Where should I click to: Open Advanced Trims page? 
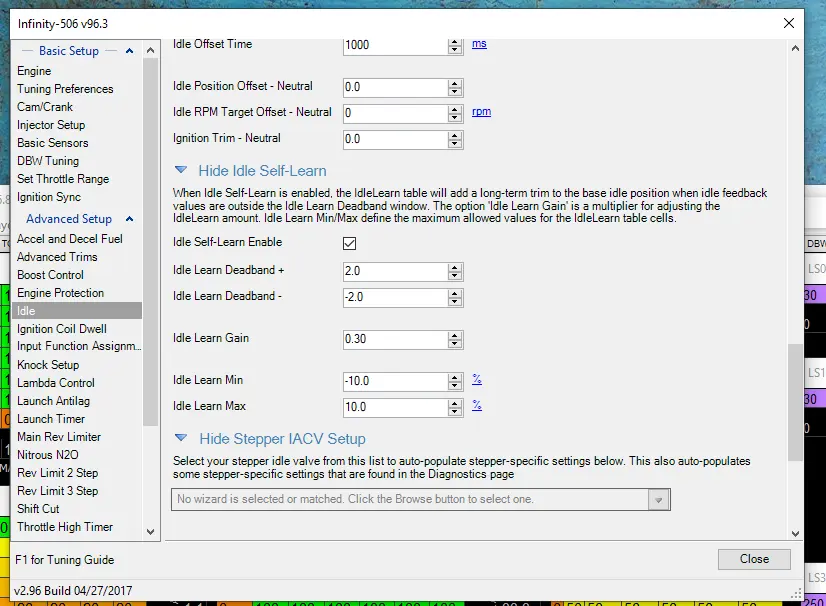(x=57, y=257)
